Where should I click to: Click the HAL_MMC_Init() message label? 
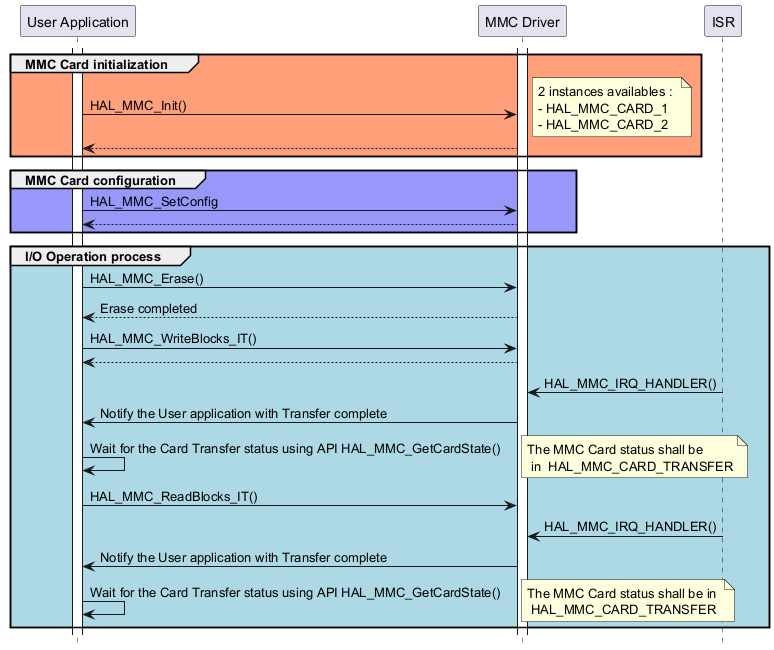[x=138, y=105]
